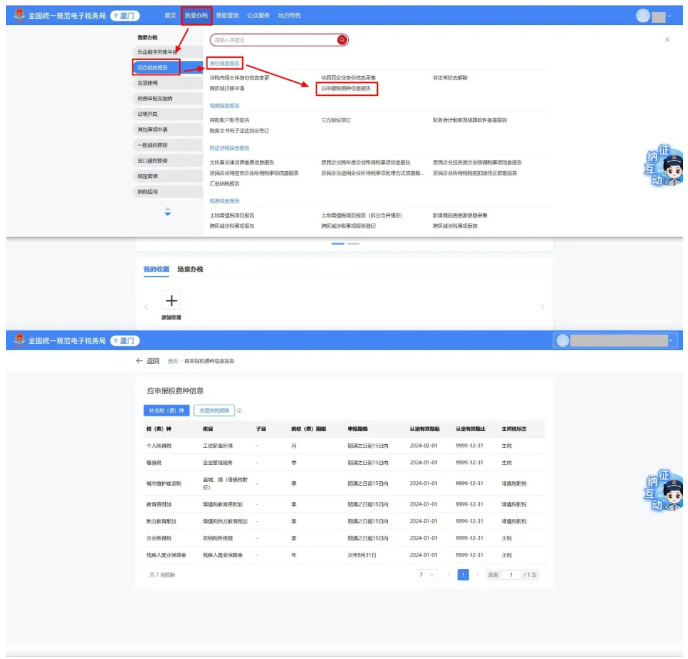
Task: Click the page jump number input in pagination
Action: pyautogui.click(x=510, y=575)
